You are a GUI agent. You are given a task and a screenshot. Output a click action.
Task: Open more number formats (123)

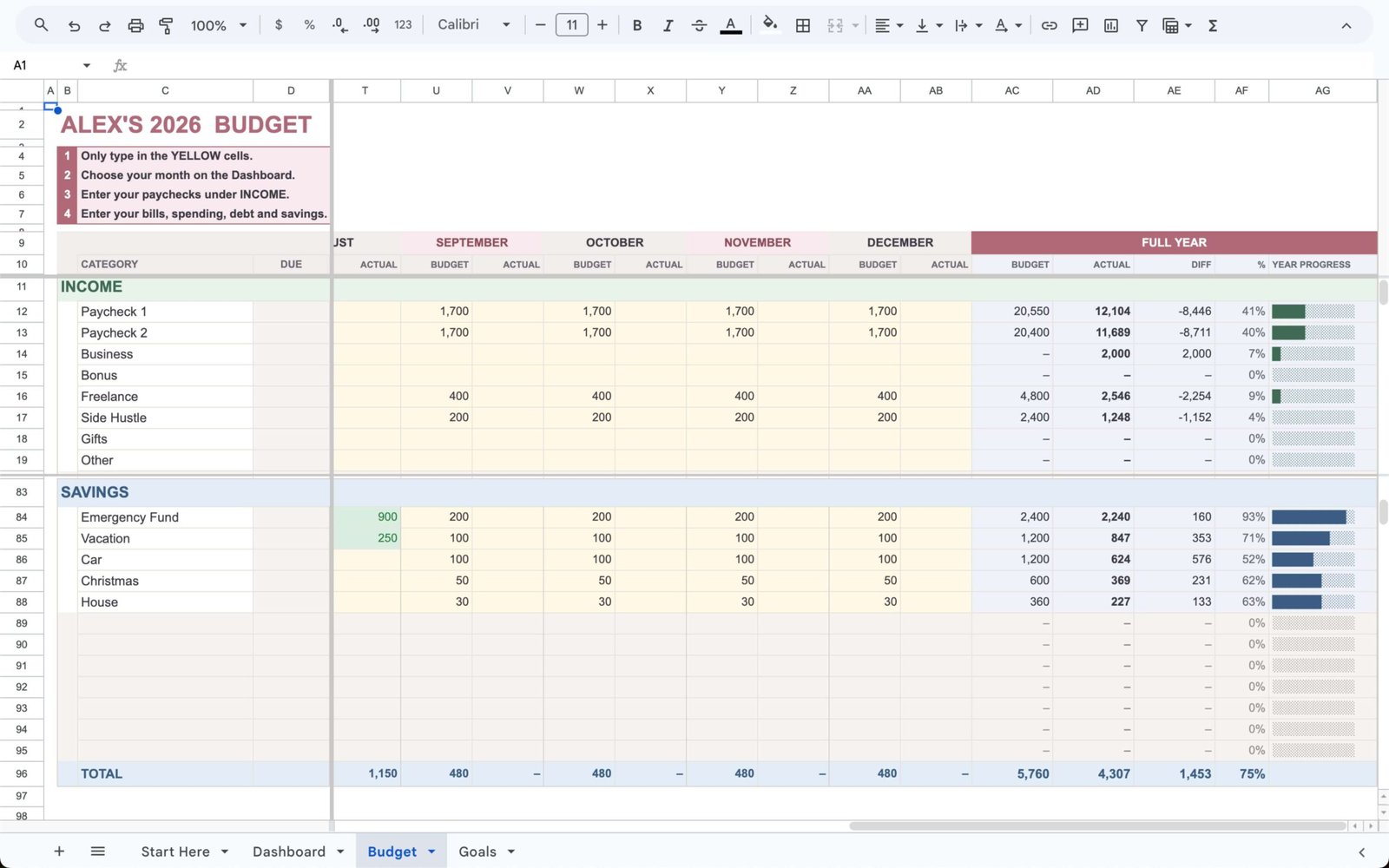tap(403, 25)
